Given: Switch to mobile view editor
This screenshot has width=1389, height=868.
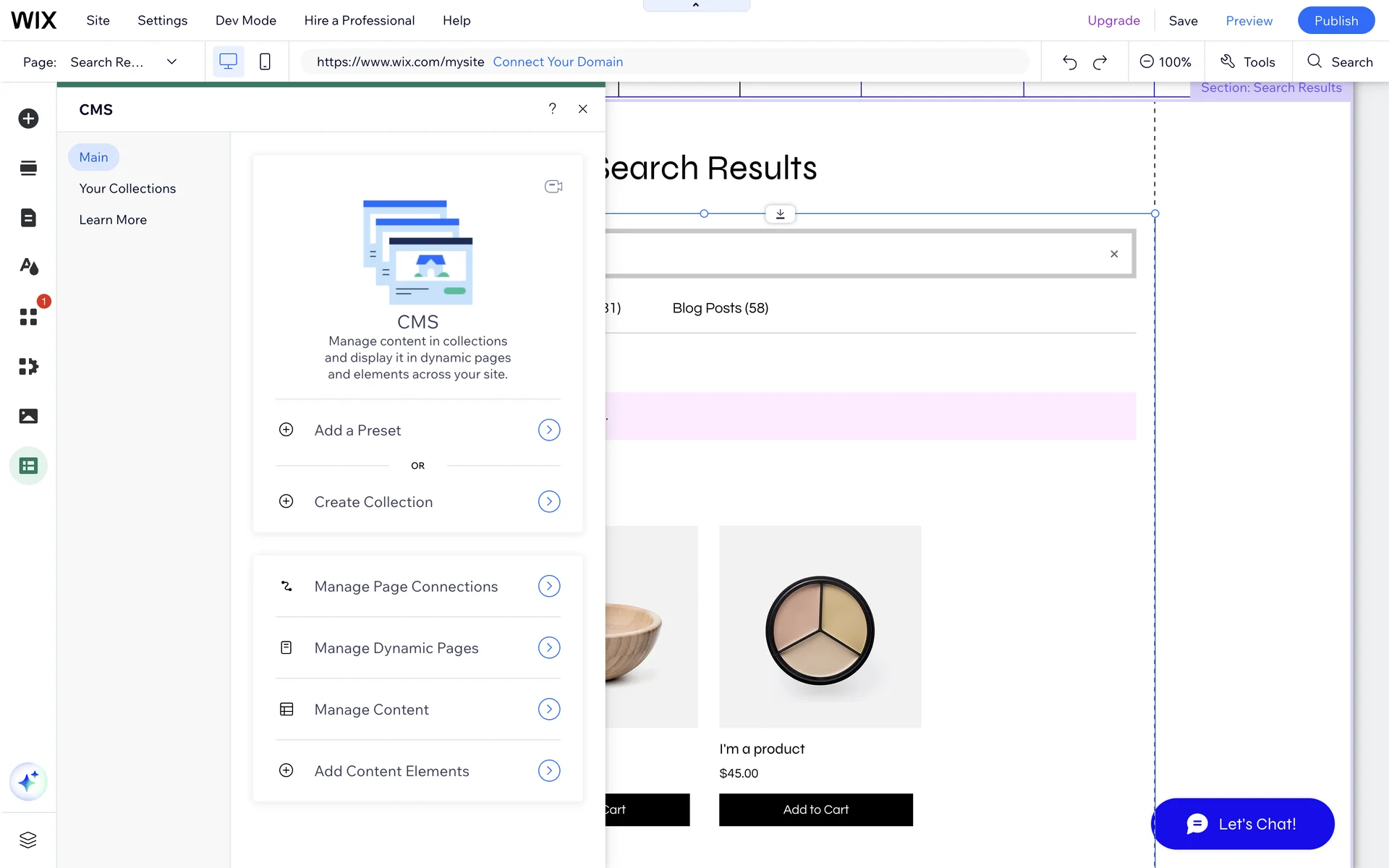Looking at the screenshot, I should (265, 62).
